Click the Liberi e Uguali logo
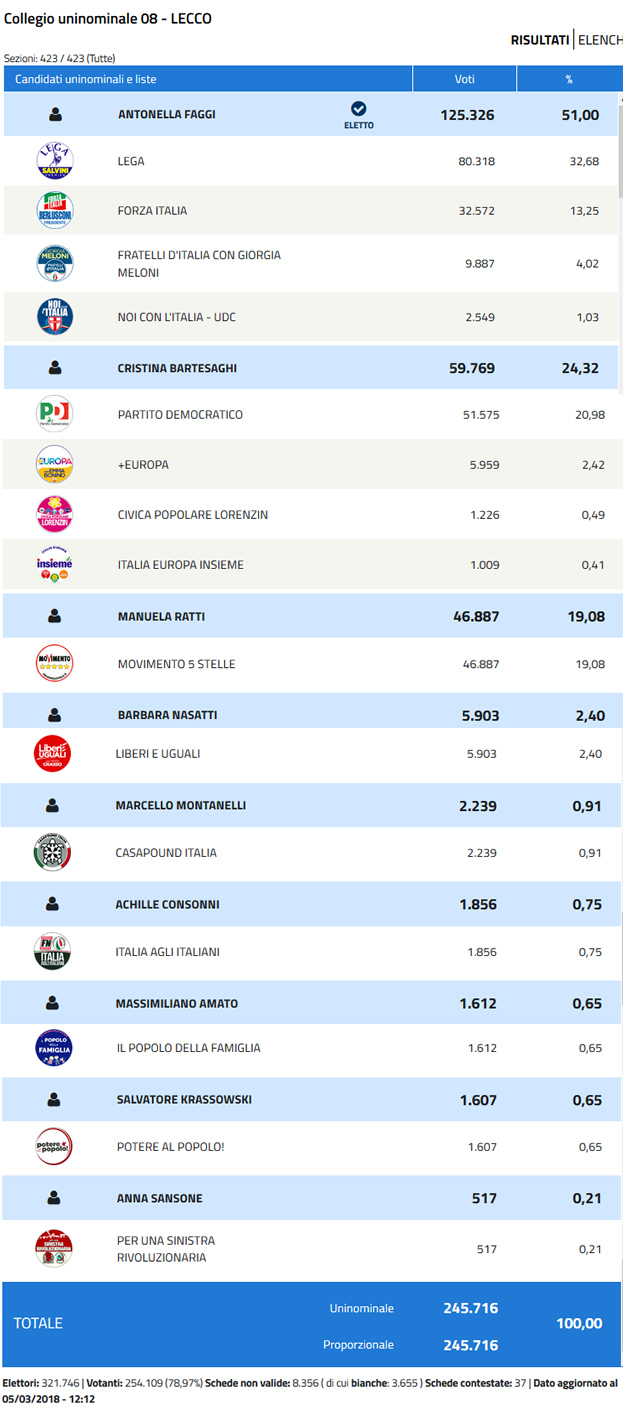Image resolution: width=623 pixels, height=1411 pixels. [52, 753]
